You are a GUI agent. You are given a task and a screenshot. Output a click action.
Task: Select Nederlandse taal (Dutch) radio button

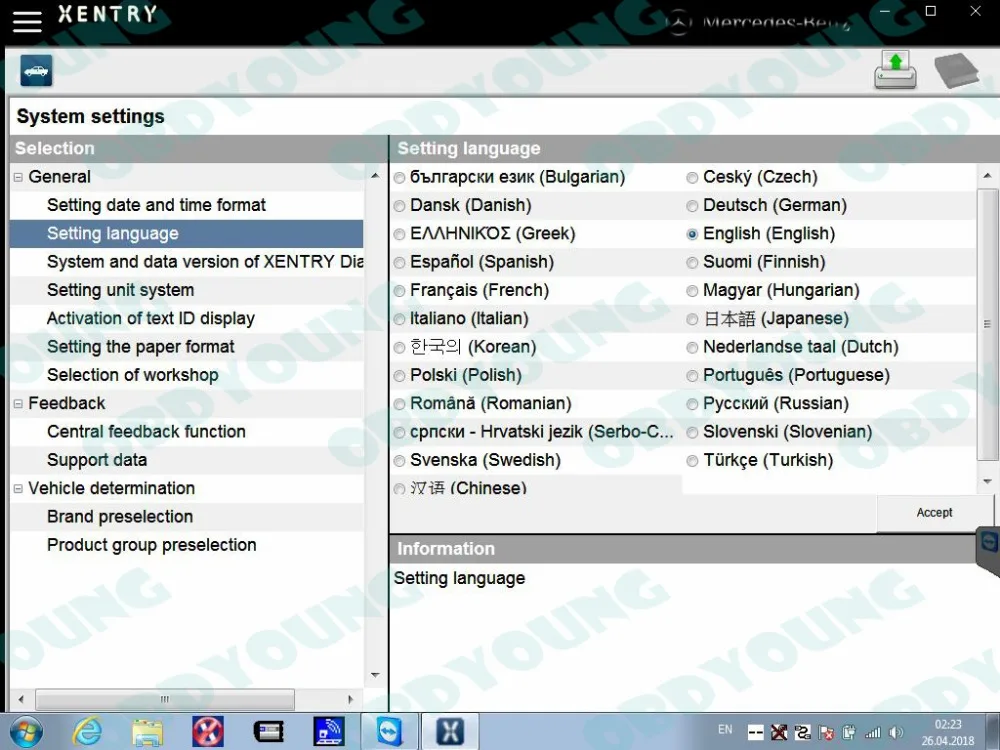(692, 348)
